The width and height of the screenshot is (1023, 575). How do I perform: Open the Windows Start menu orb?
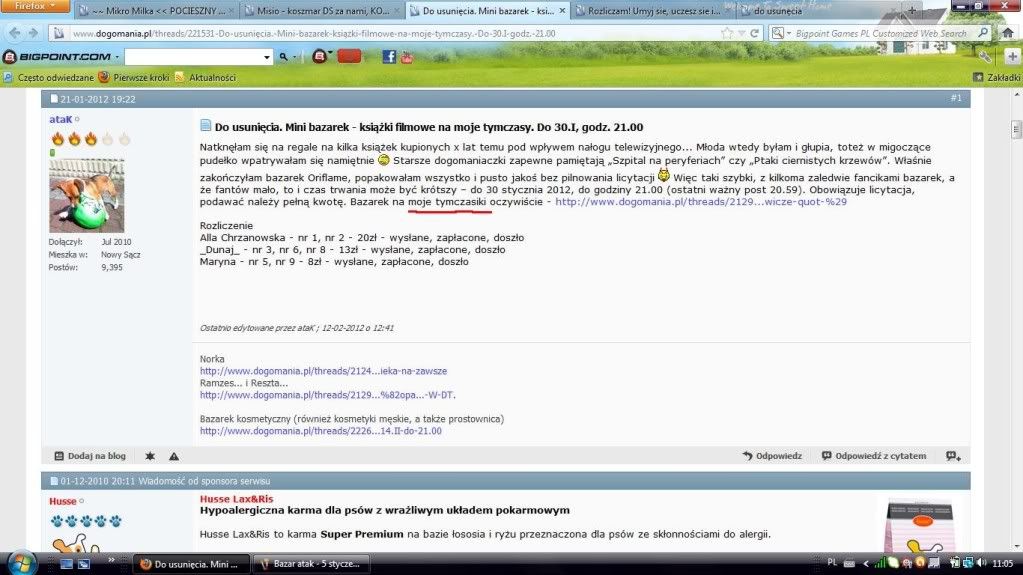[x=21, y=563]
